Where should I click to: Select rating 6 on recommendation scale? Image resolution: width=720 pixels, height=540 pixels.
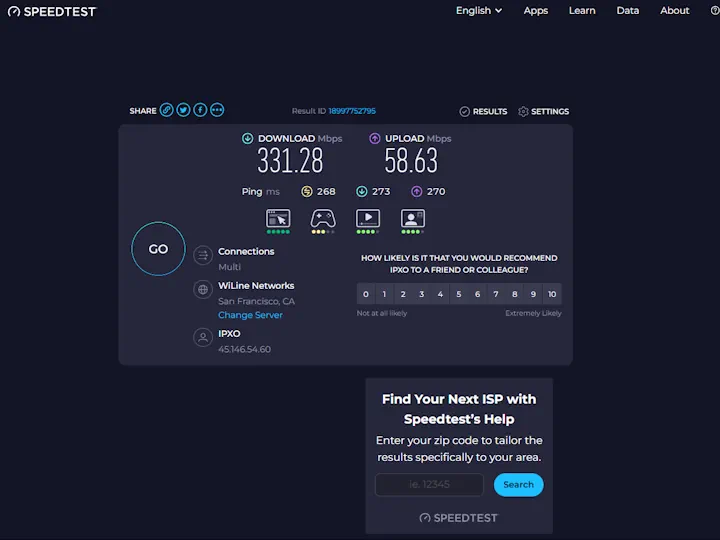[478, 294]
